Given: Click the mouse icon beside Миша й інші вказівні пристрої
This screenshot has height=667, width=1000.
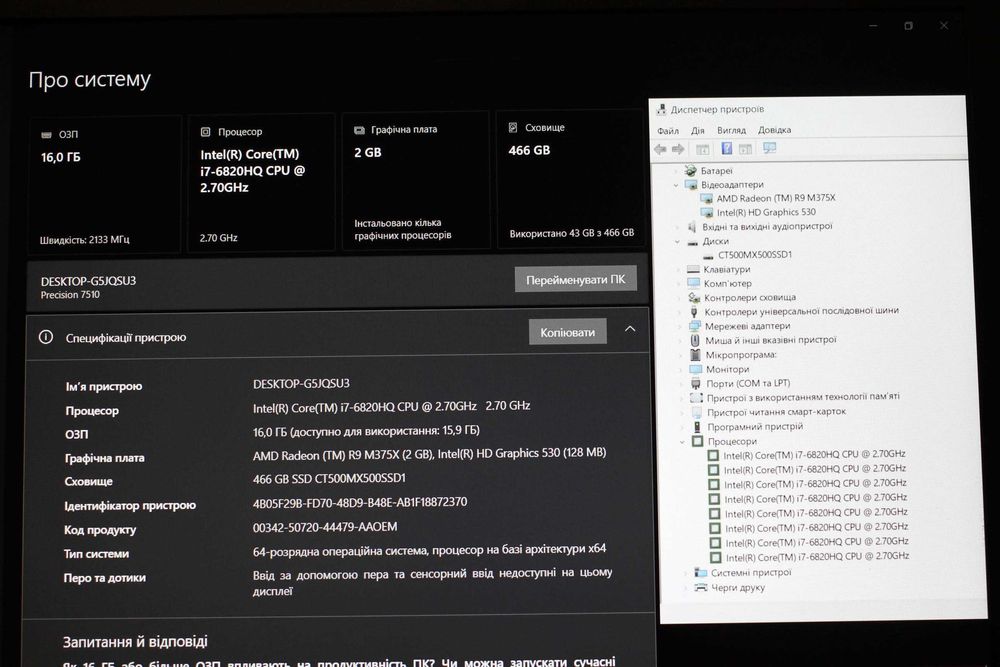Looking at the screenshot, I should coord(695,341).
